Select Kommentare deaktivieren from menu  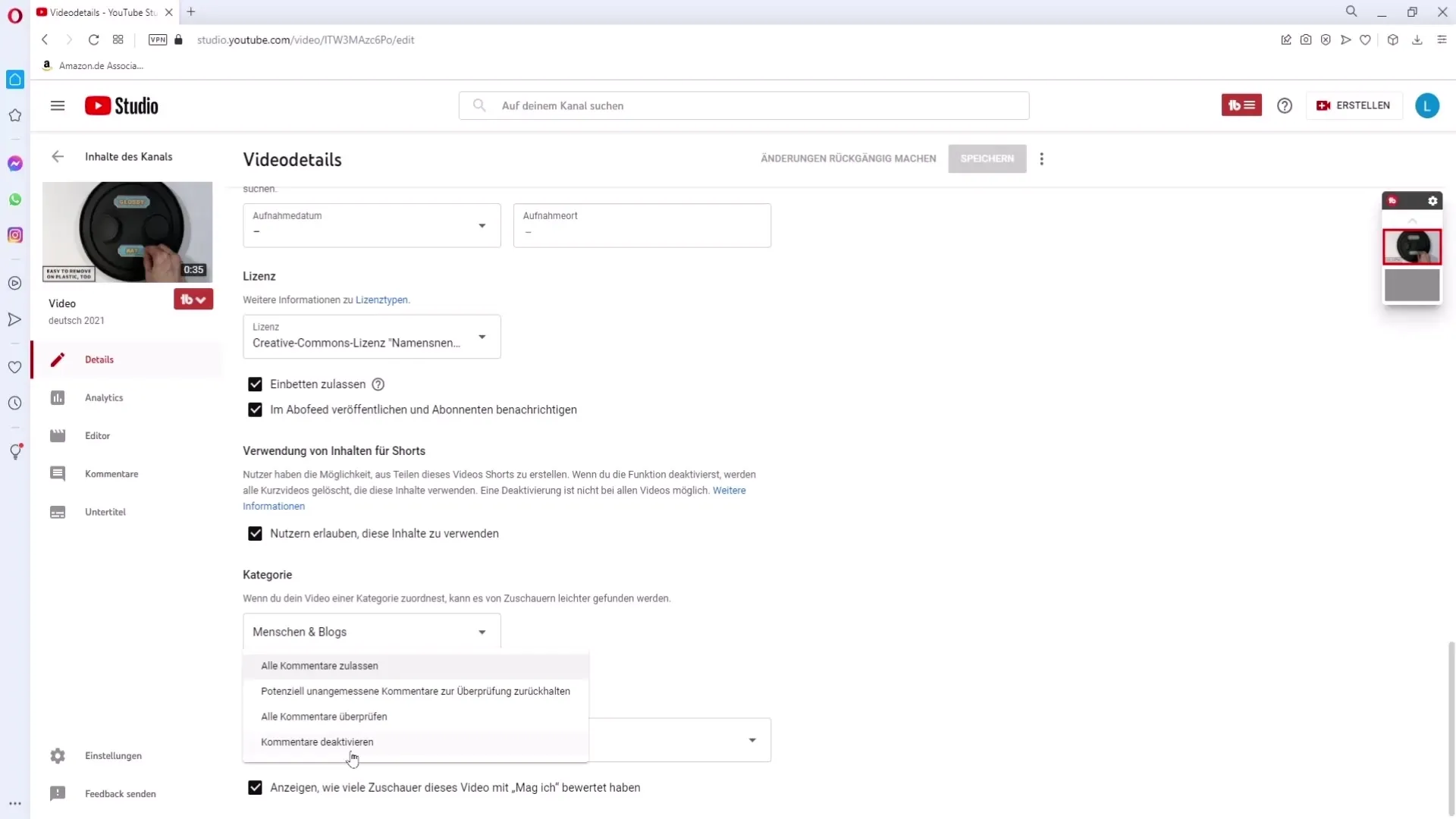pos(317,742)
